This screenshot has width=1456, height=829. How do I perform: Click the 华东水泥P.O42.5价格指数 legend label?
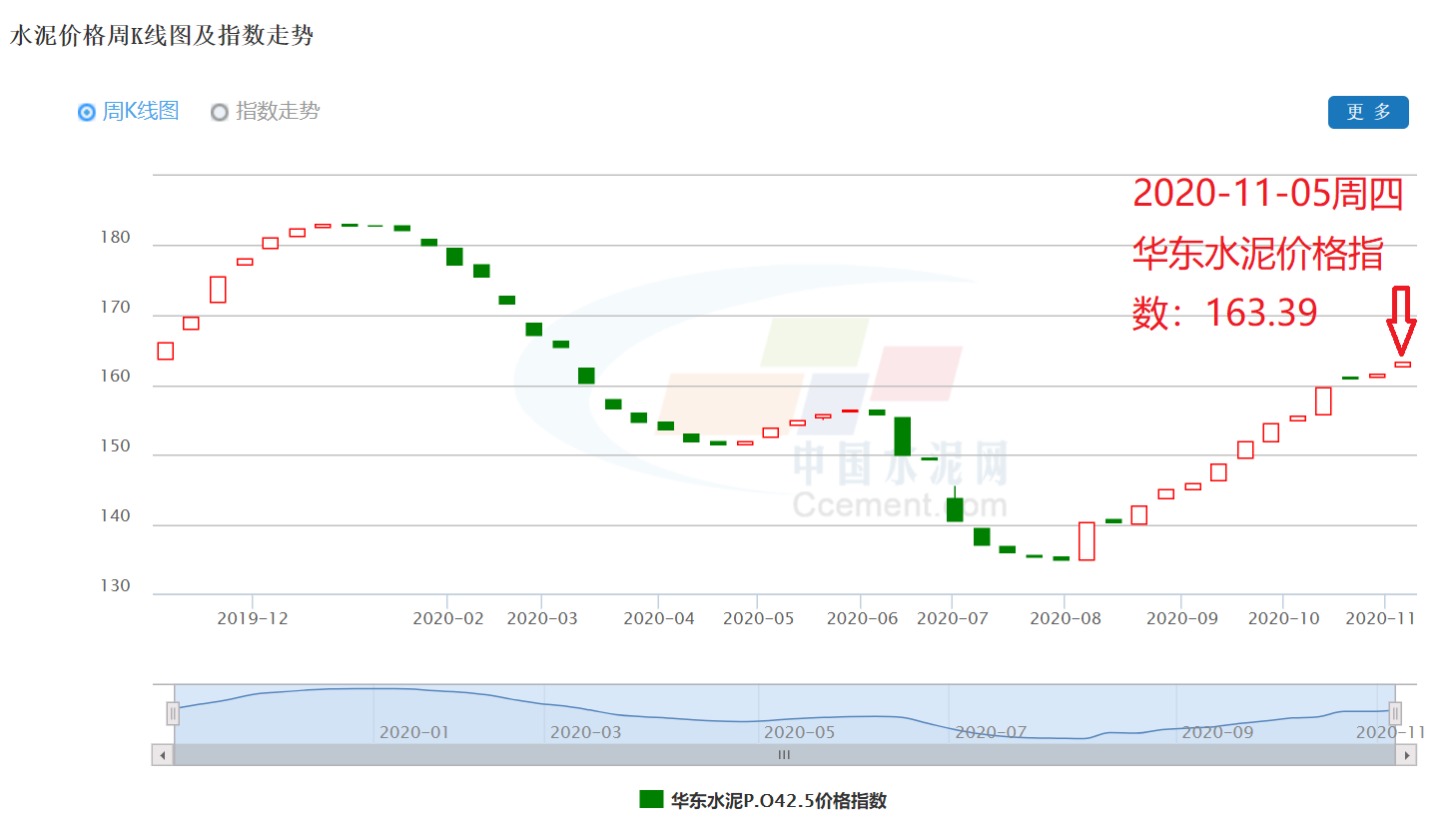779,800
